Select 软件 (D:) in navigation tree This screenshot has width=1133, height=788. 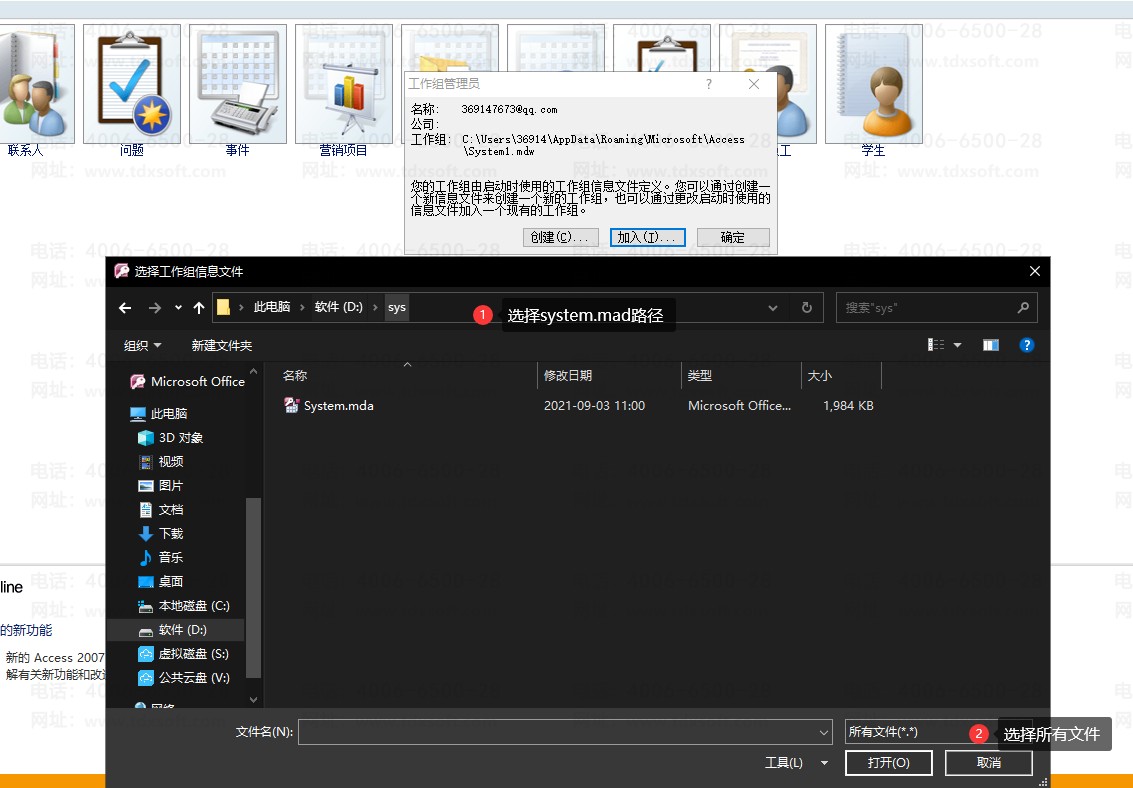coord(182,630)
